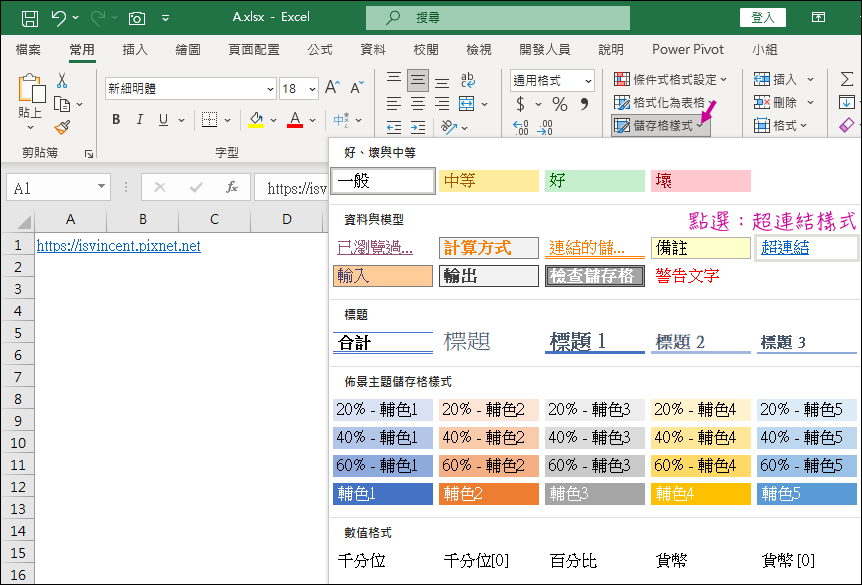The width and height of the screenshot is (862, 585).
Task: Open the Name Box dropdown arrow
Action: 101,186
